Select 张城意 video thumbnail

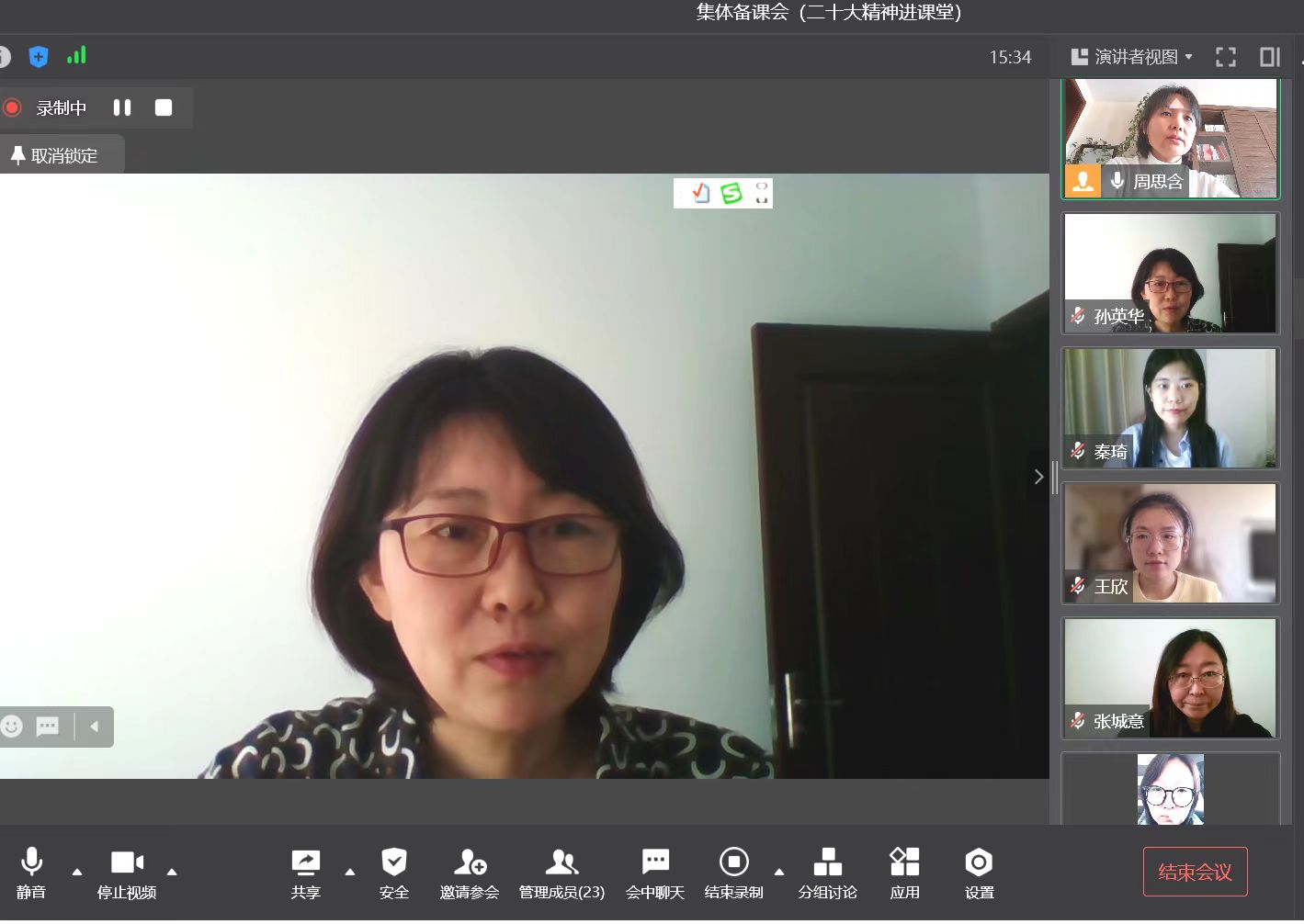[1171, 678]
